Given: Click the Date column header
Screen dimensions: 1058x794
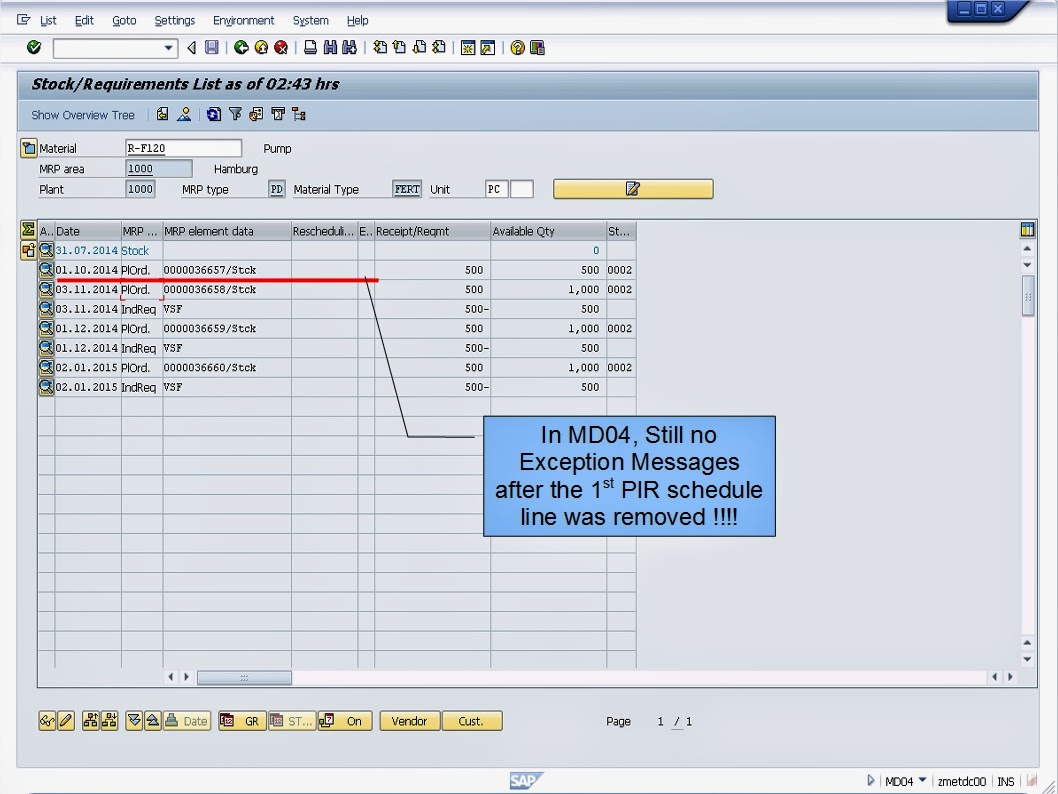Looking at the screenshot, I should [88, 231].
